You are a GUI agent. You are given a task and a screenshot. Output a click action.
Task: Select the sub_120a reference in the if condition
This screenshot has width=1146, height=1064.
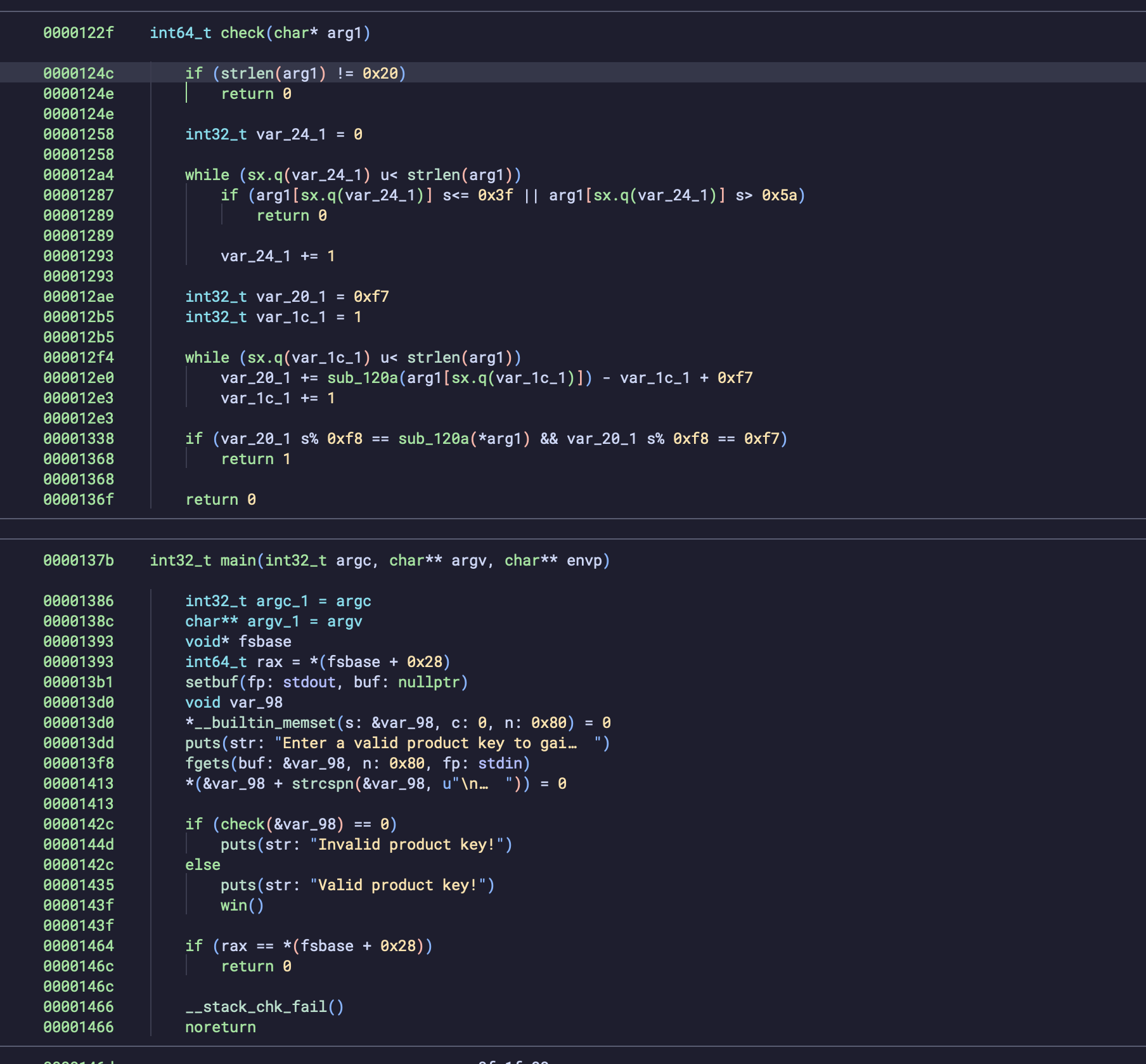[435, 438]
